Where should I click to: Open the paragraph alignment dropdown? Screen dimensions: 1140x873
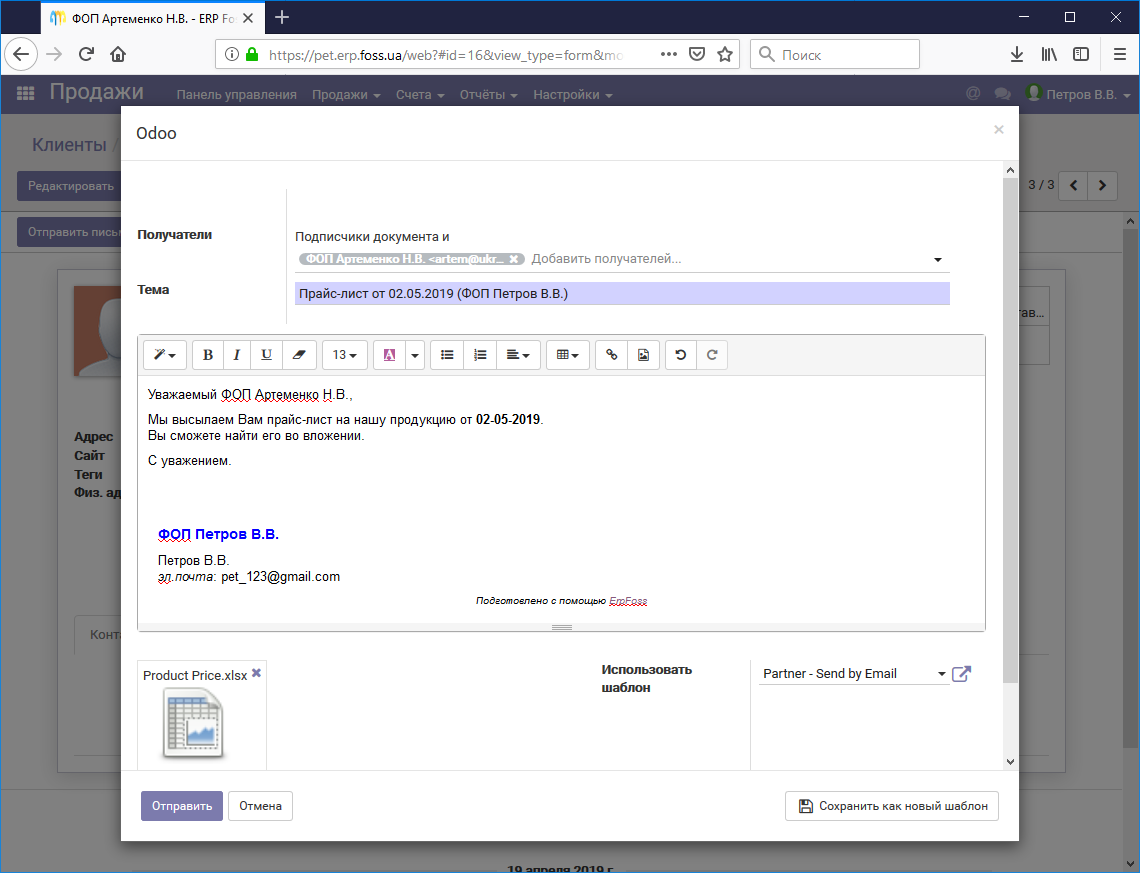coord(518,355)
